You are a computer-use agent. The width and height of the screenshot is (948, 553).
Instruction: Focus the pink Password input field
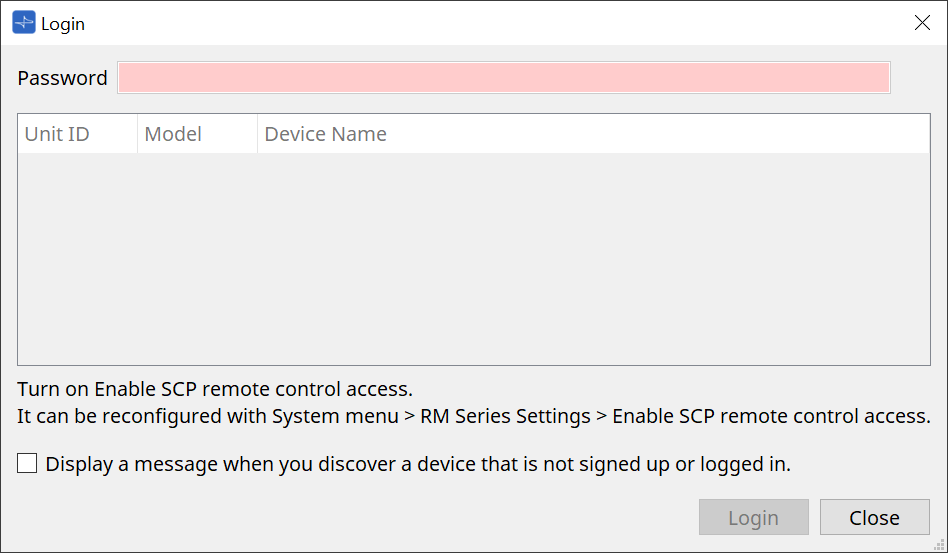coord(503,78)
